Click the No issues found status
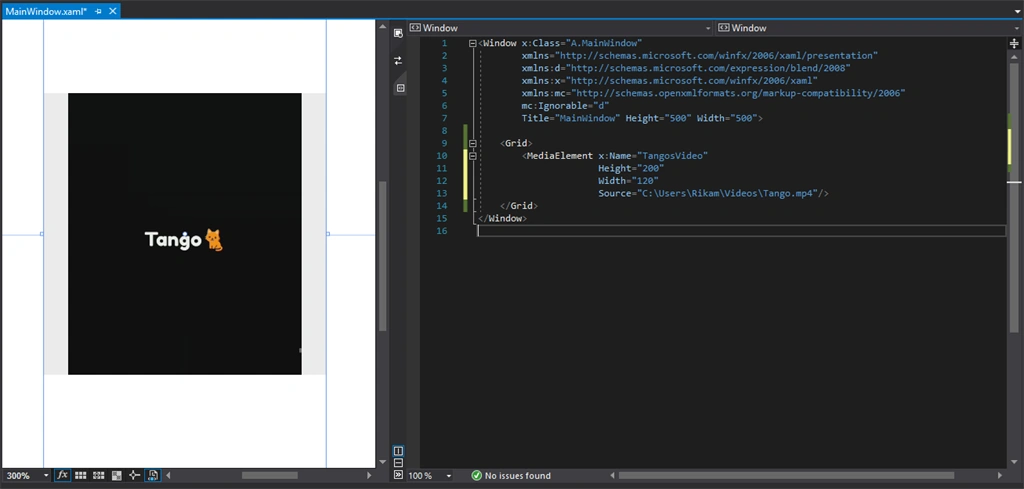Viewport: 1024px width, 489px height. tap(518, 475)
